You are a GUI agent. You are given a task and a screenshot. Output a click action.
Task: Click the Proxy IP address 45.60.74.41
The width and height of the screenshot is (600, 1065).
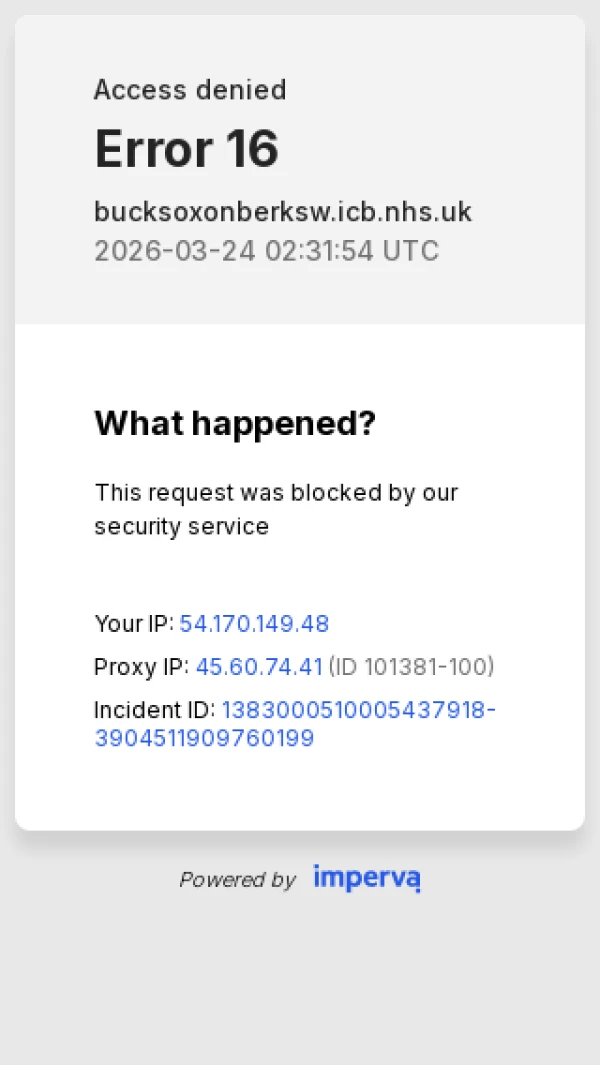coord(259,667)
